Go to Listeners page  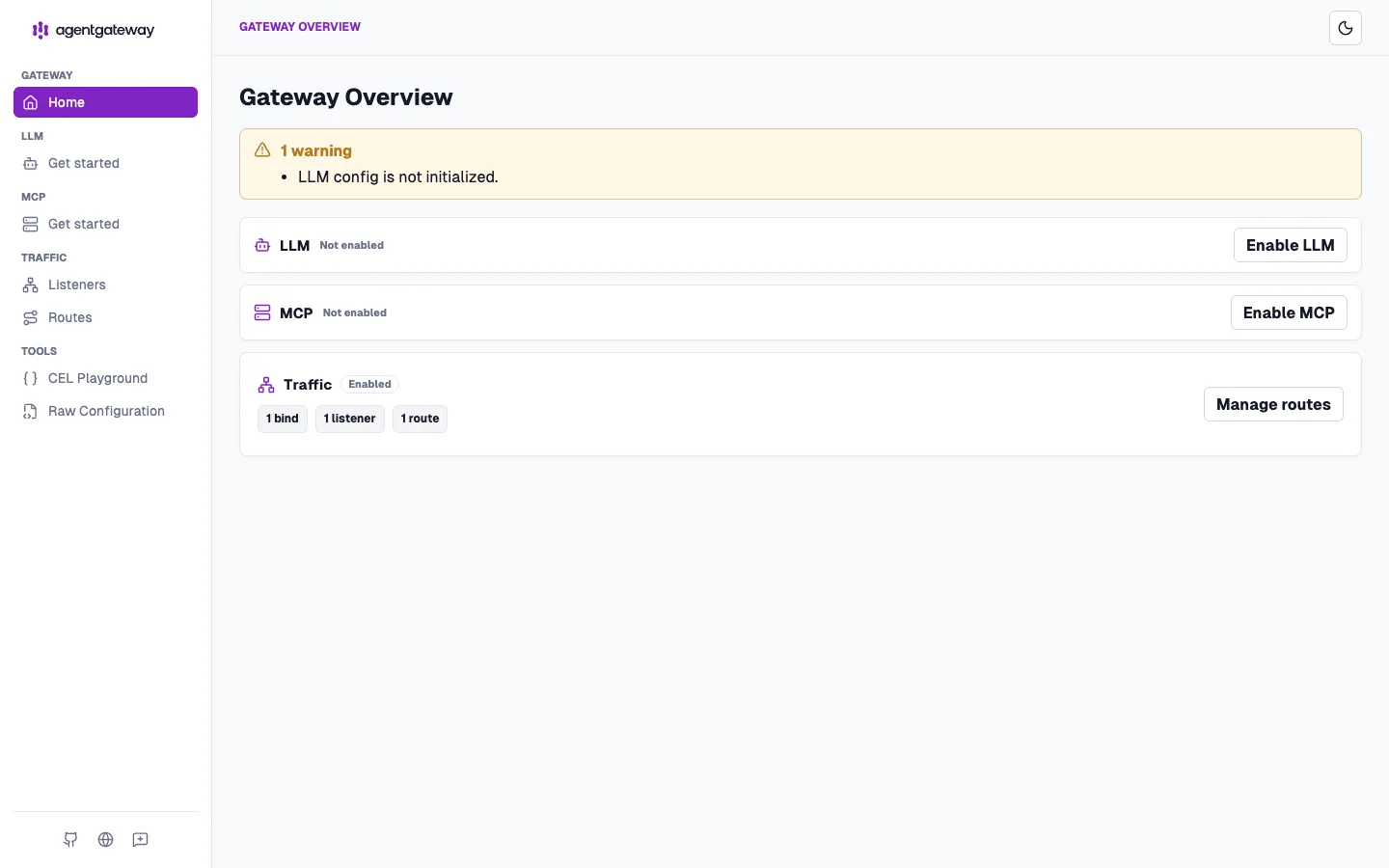coord(105,285)
